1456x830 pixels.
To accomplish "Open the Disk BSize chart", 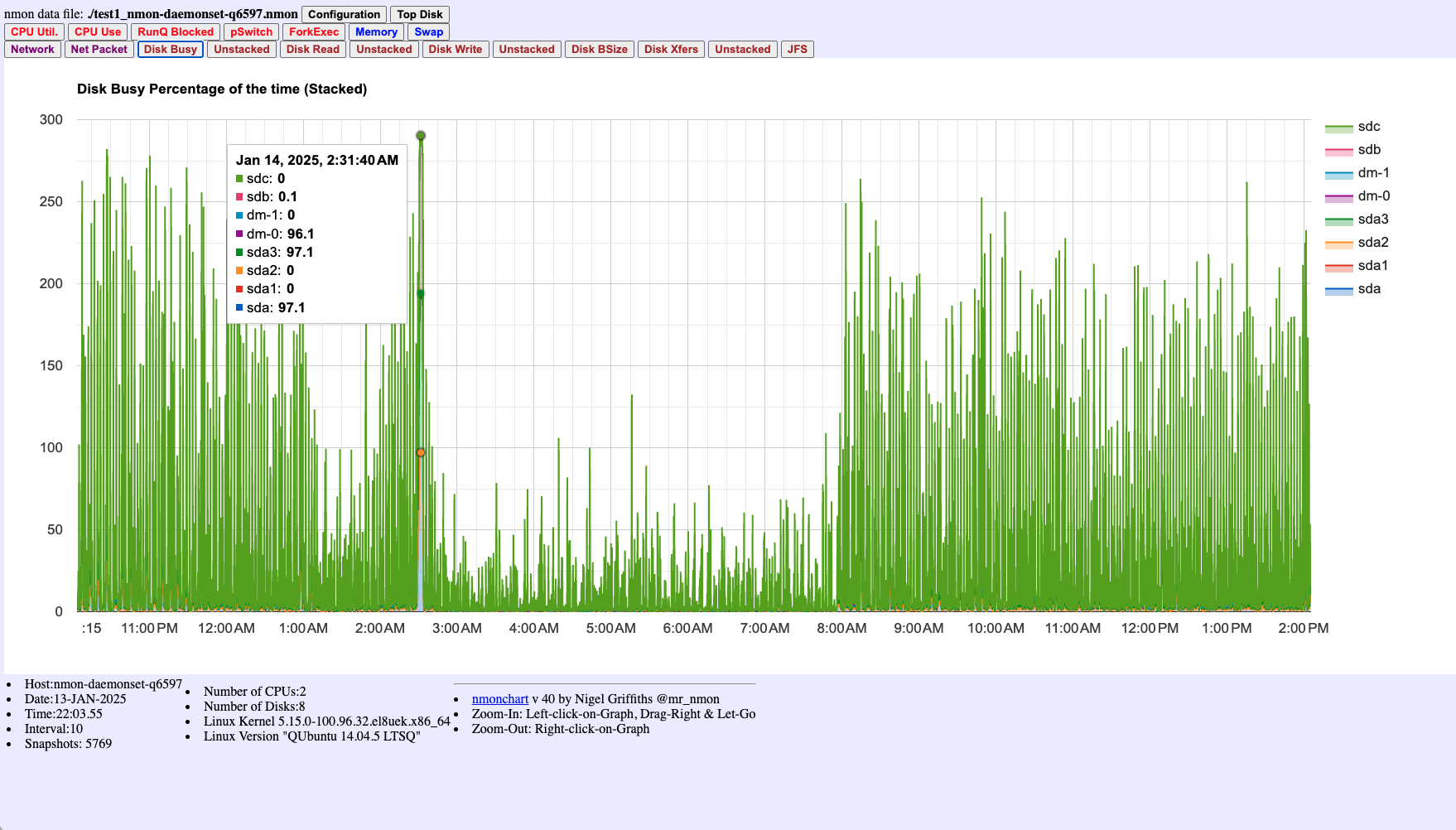I will pos(599,49).
